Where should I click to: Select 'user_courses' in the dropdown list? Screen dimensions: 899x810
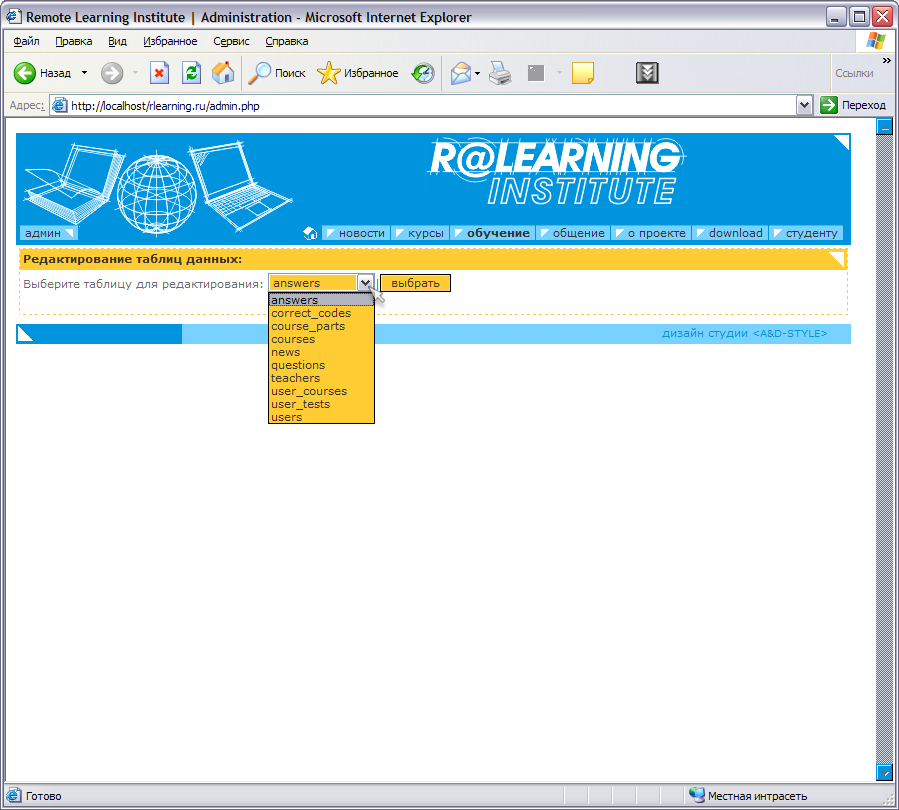[x=321, y=392]
